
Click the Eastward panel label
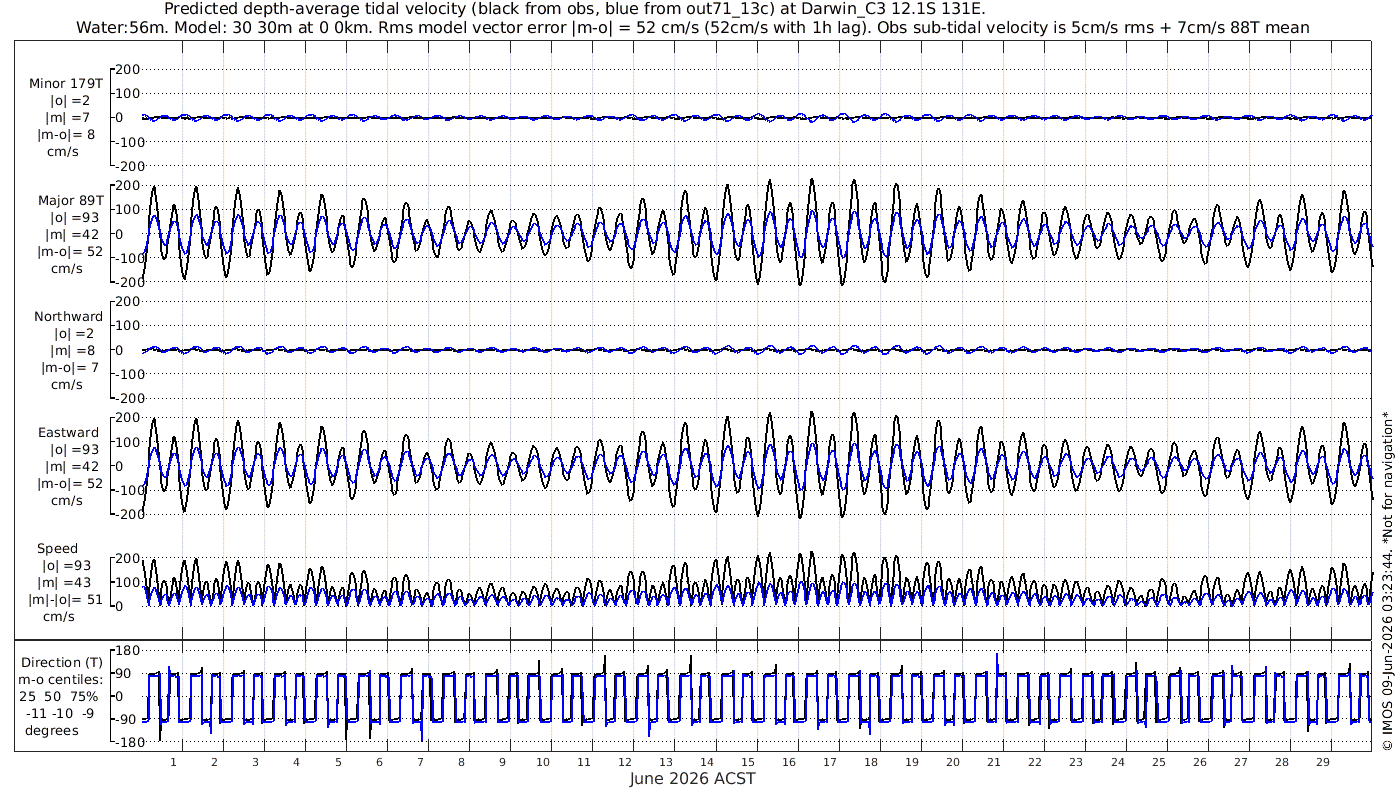coord(69,433)
